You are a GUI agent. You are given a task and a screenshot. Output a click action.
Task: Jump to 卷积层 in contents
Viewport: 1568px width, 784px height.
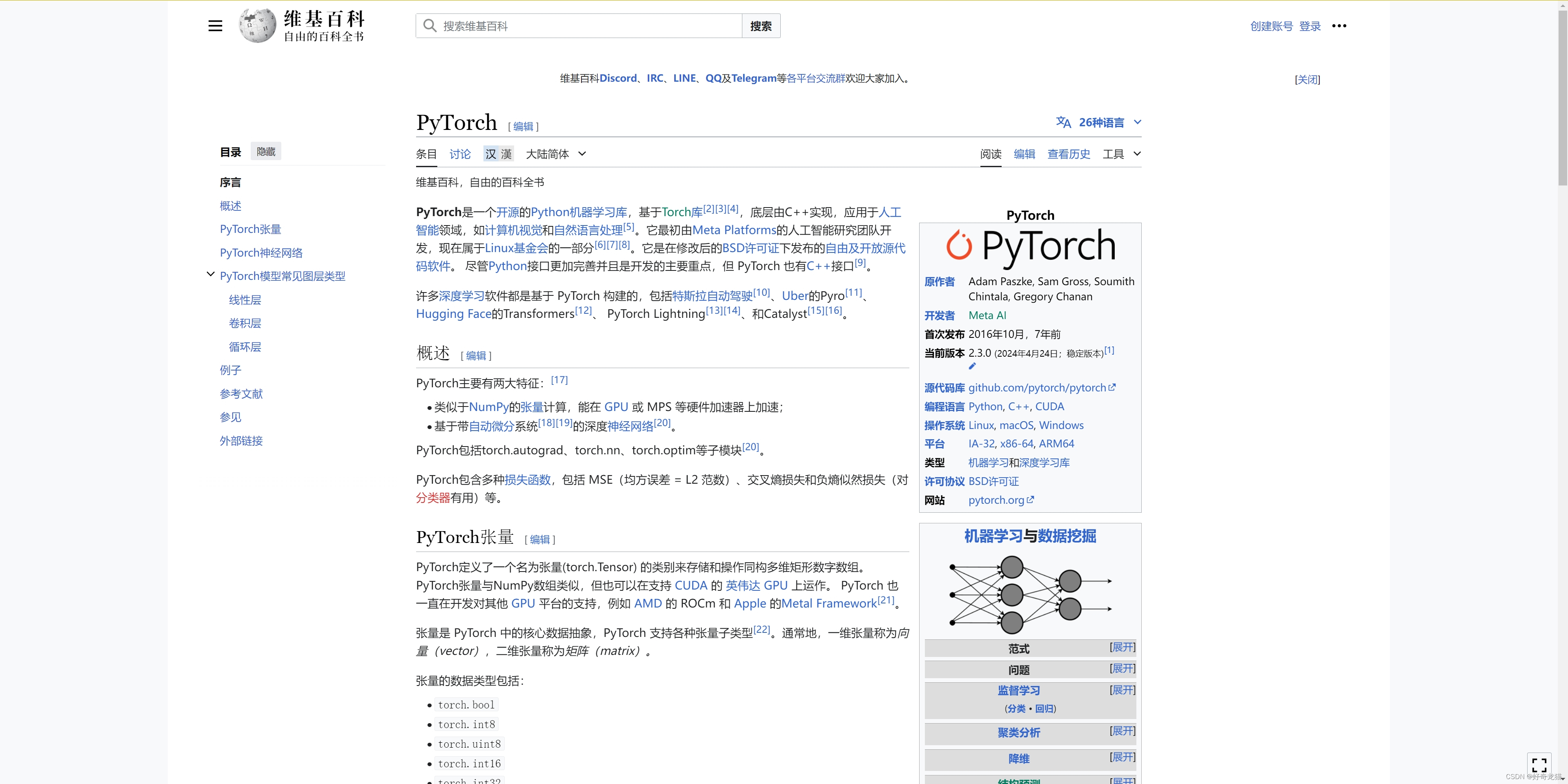[245, 323]
